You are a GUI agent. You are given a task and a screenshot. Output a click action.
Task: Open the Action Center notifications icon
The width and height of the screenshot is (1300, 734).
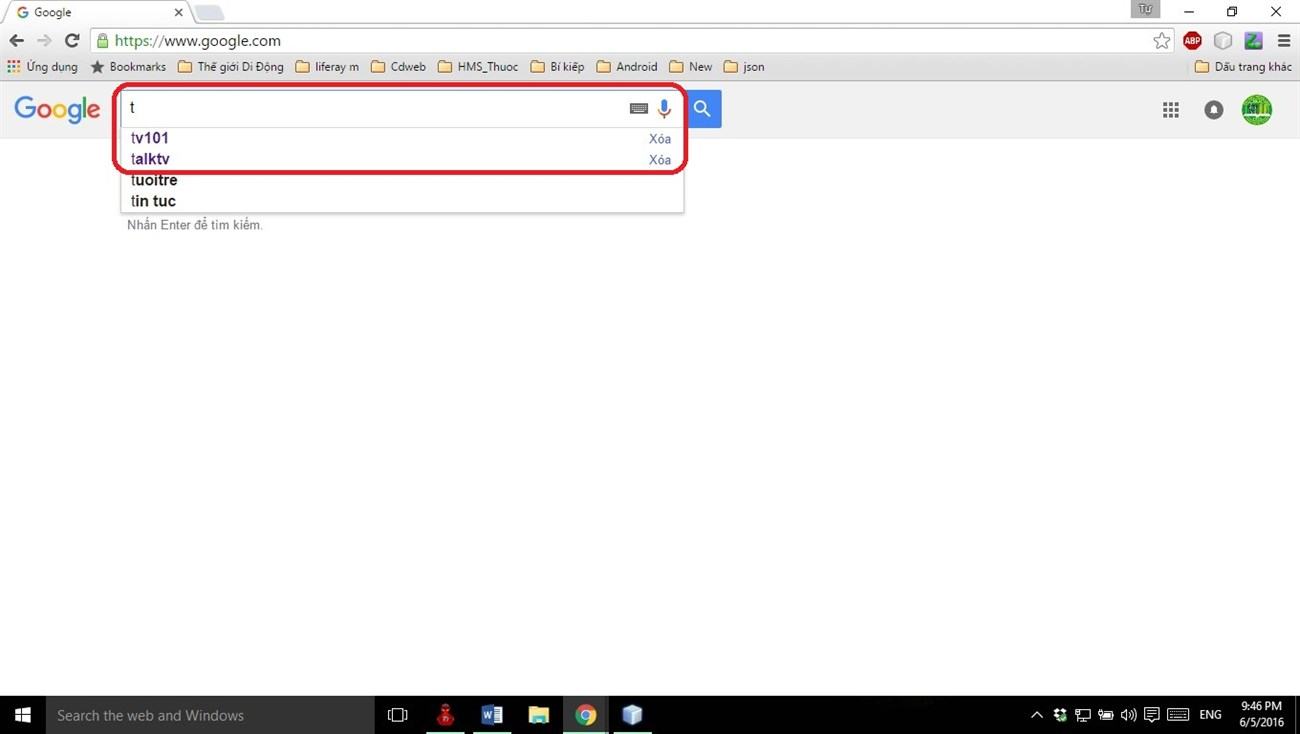click(1152, 715)
